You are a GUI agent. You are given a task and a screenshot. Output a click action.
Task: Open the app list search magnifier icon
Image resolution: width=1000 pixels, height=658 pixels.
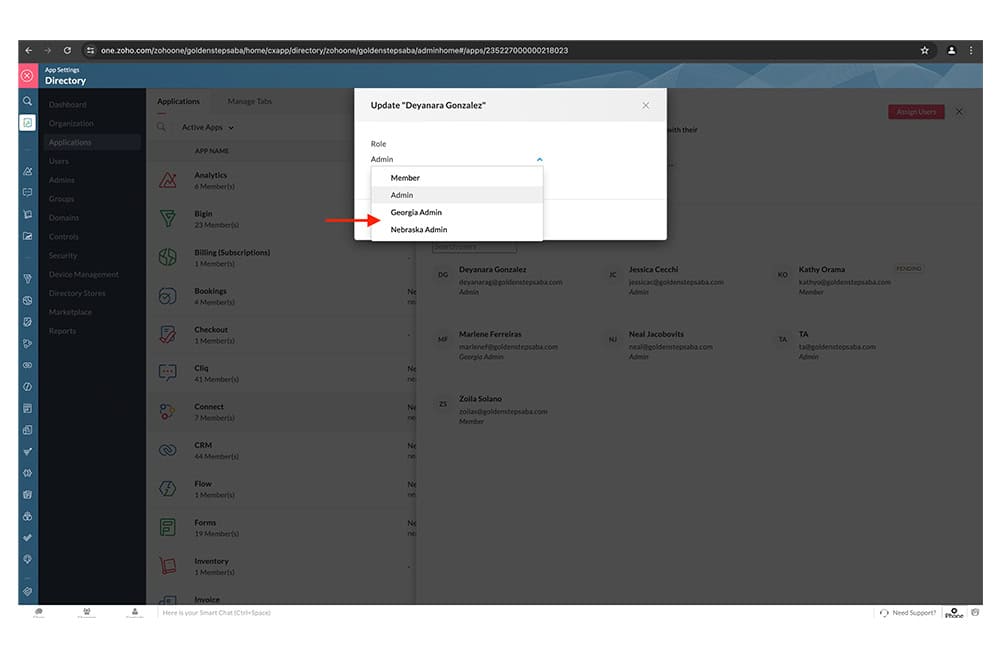[161, 127]
